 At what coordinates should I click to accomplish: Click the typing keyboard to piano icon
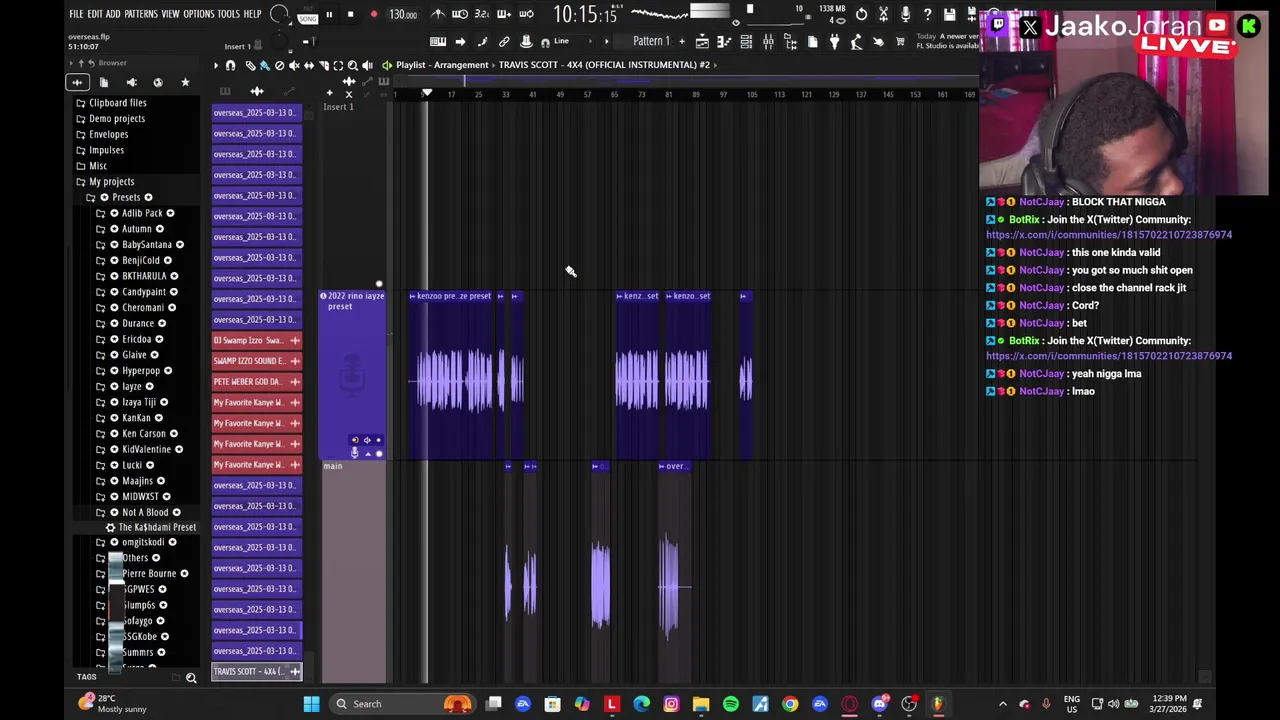tap(438, 41)
